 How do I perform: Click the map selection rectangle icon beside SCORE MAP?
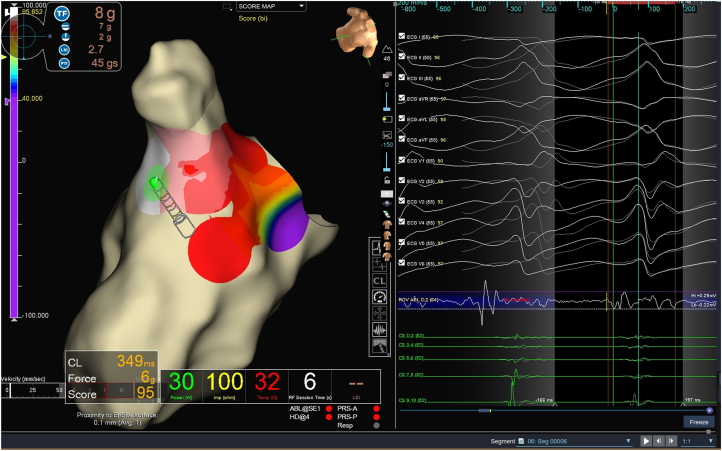[x=227, y=6]
